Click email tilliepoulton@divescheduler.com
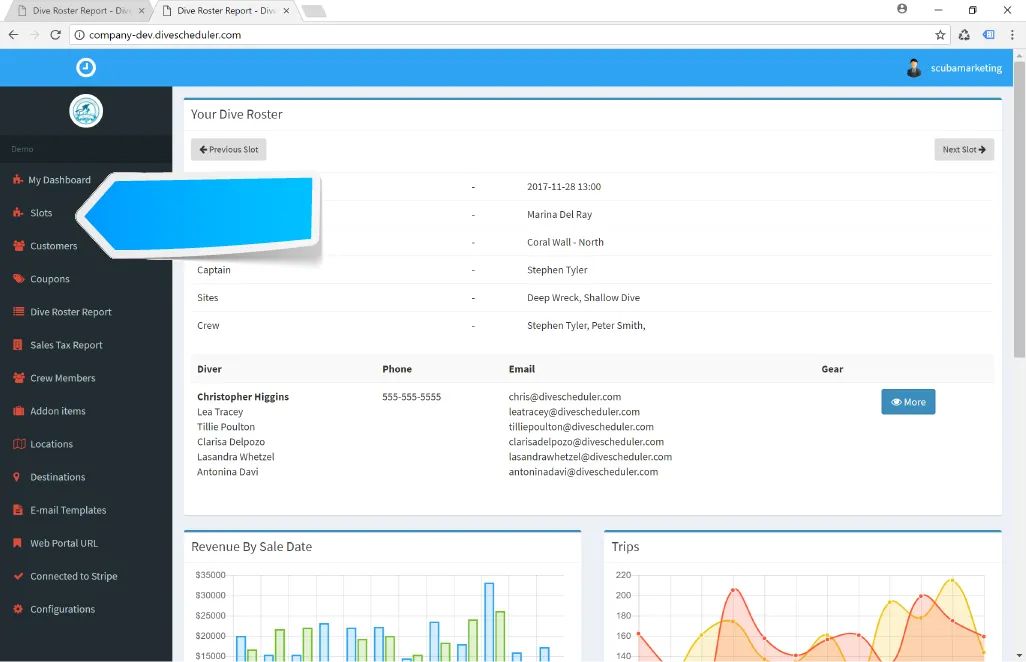The image size is (1026, 662). pos(581,427)
